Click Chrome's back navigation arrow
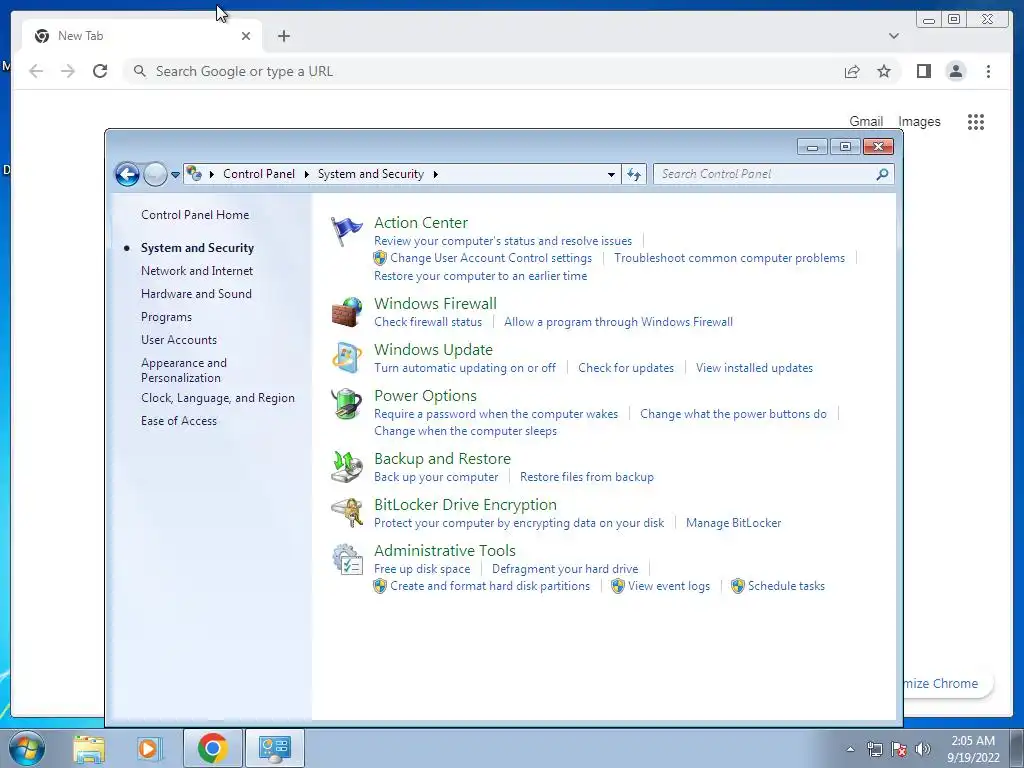 click(36, 71)
